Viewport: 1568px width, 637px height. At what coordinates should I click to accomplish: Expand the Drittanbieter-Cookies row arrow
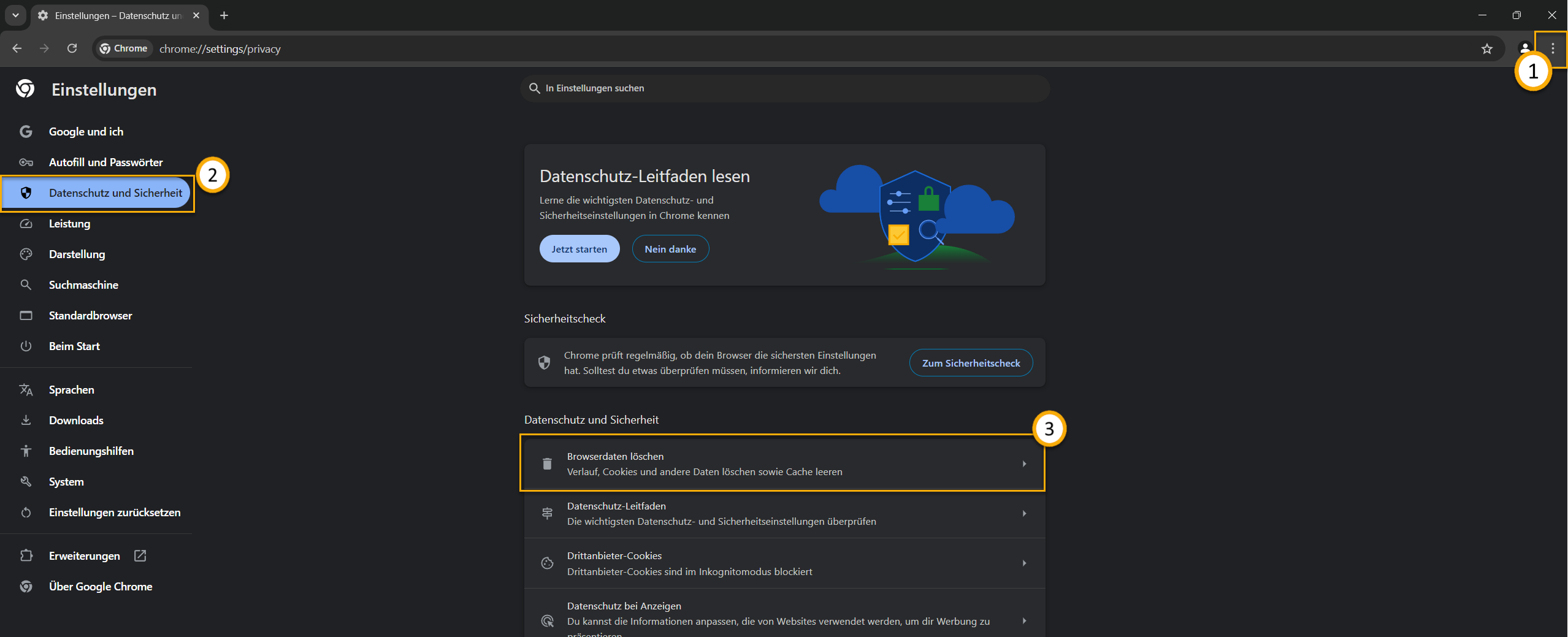click(x=1025, y=563)
